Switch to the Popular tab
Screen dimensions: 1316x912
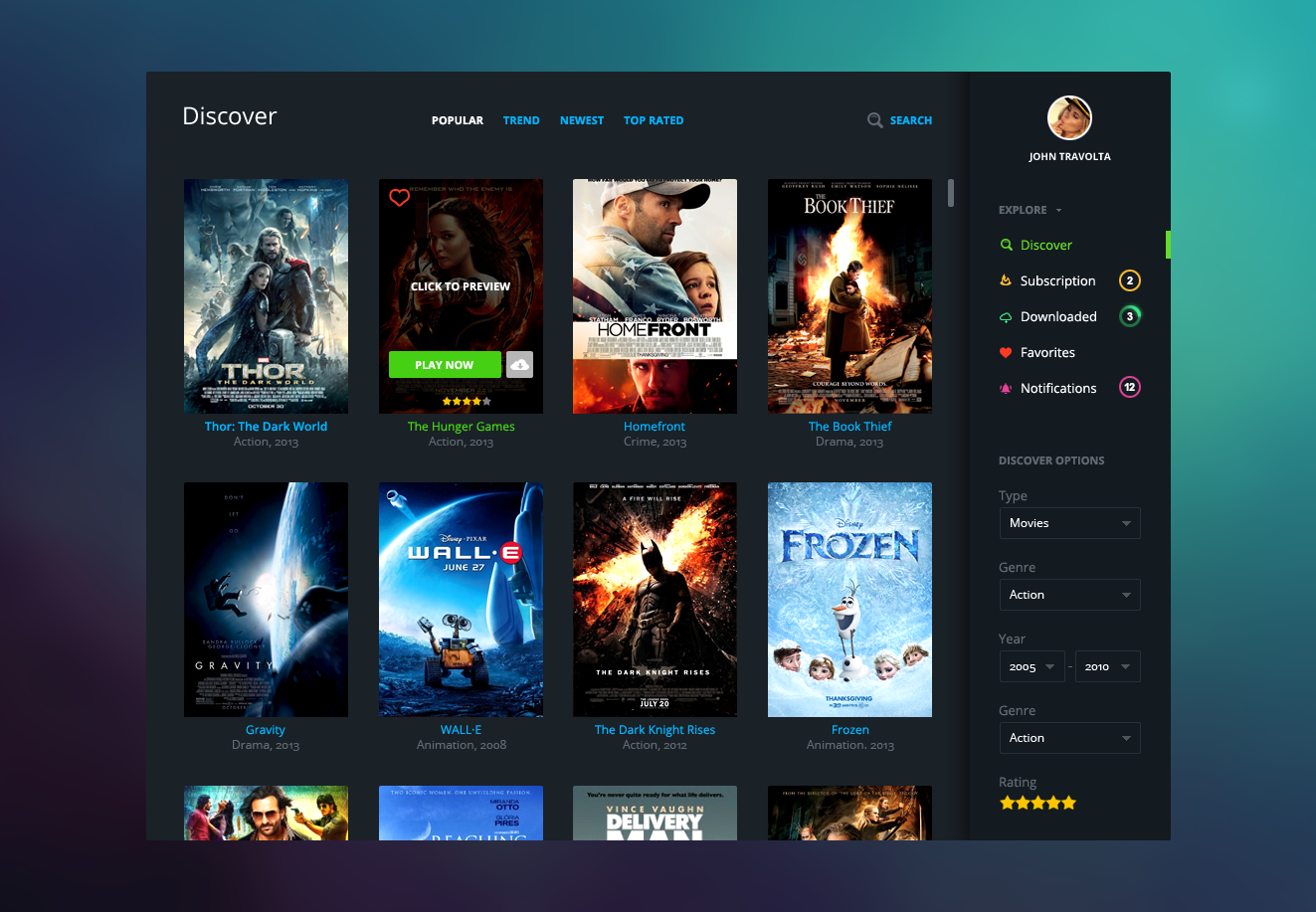coord(458,120)
